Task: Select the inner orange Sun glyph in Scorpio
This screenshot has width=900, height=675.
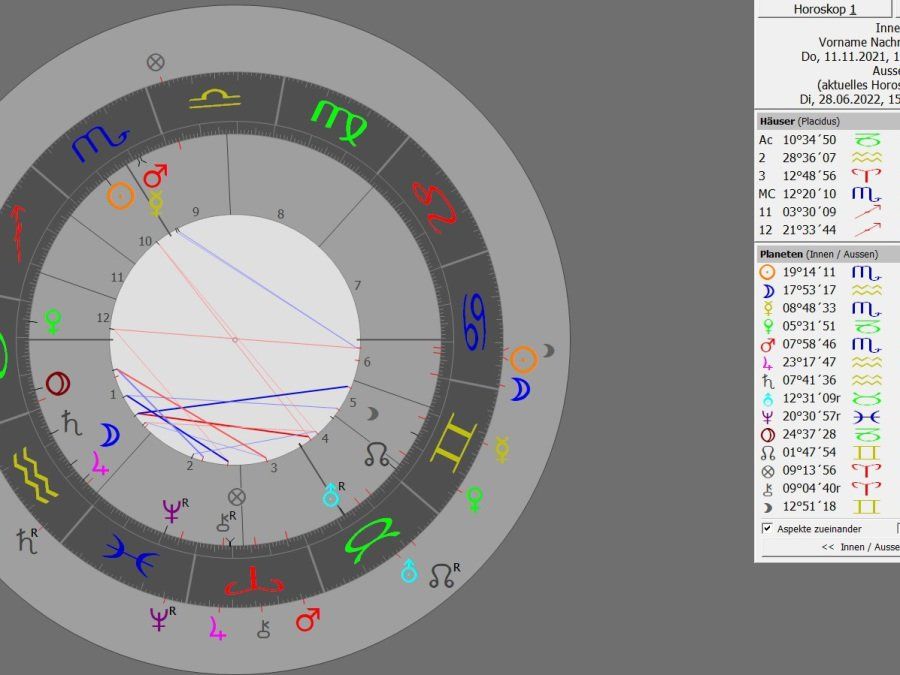Action: point(121,196)
